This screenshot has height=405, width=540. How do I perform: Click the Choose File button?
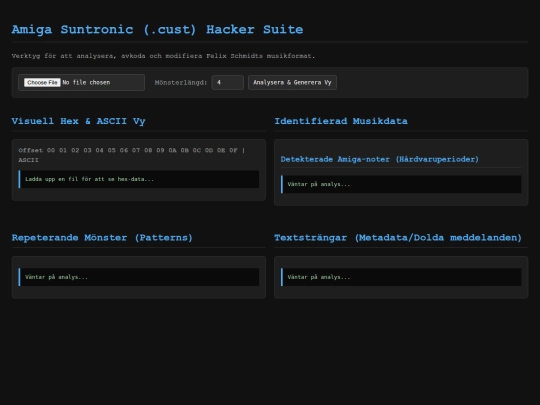click(42, 83)
